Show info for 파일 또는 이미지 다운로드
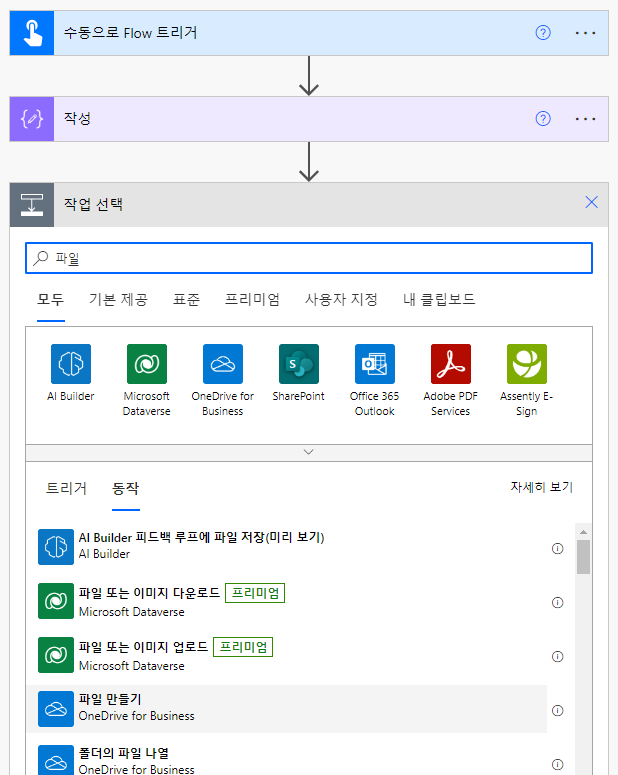The height and width of the screenshot is (775, 618). [557, 603]
